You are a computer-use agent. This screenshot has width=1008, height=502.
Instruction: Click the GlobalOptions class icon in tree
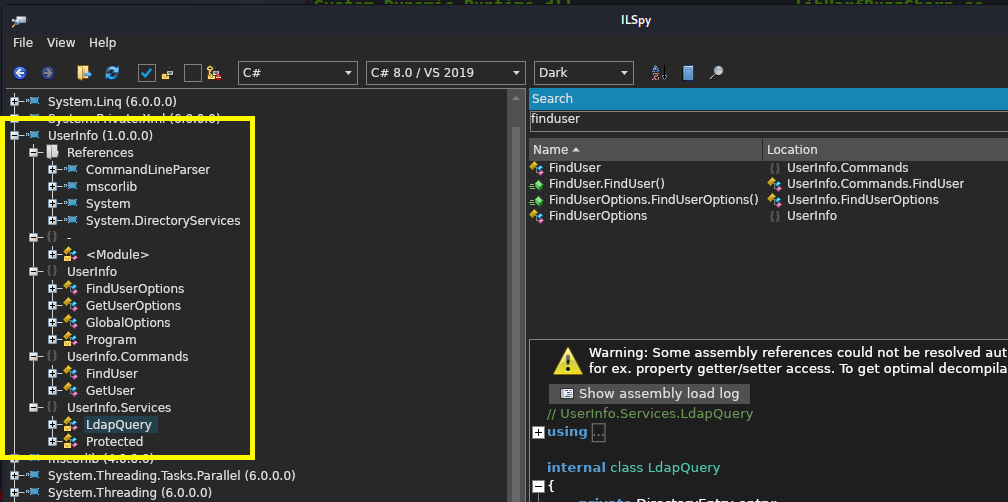tap(70, 323)
